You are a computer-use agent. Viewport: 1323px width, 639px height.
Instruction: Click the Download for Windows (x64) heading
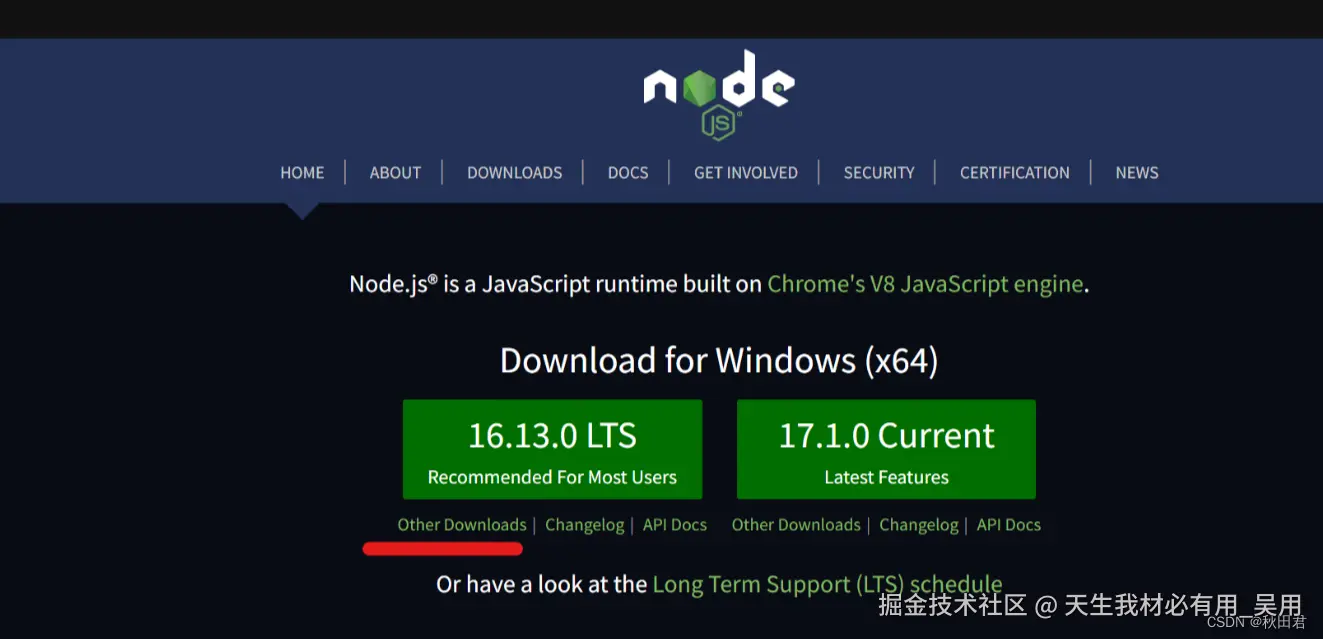719,360
